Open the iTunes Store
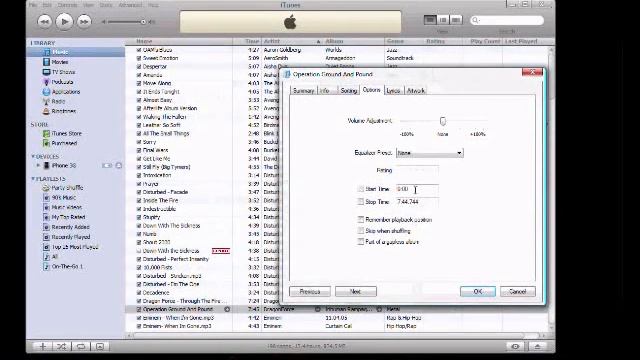This screenshot has width=640, height=360. pyautogui.click(x=66, y=133)
